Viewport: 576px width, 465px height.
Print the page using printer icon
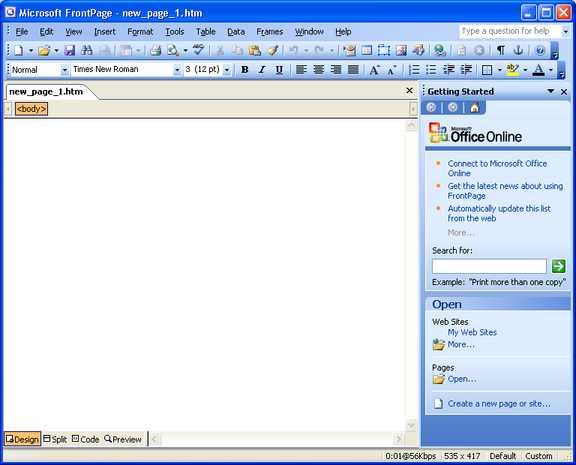[x=156, y=50]
